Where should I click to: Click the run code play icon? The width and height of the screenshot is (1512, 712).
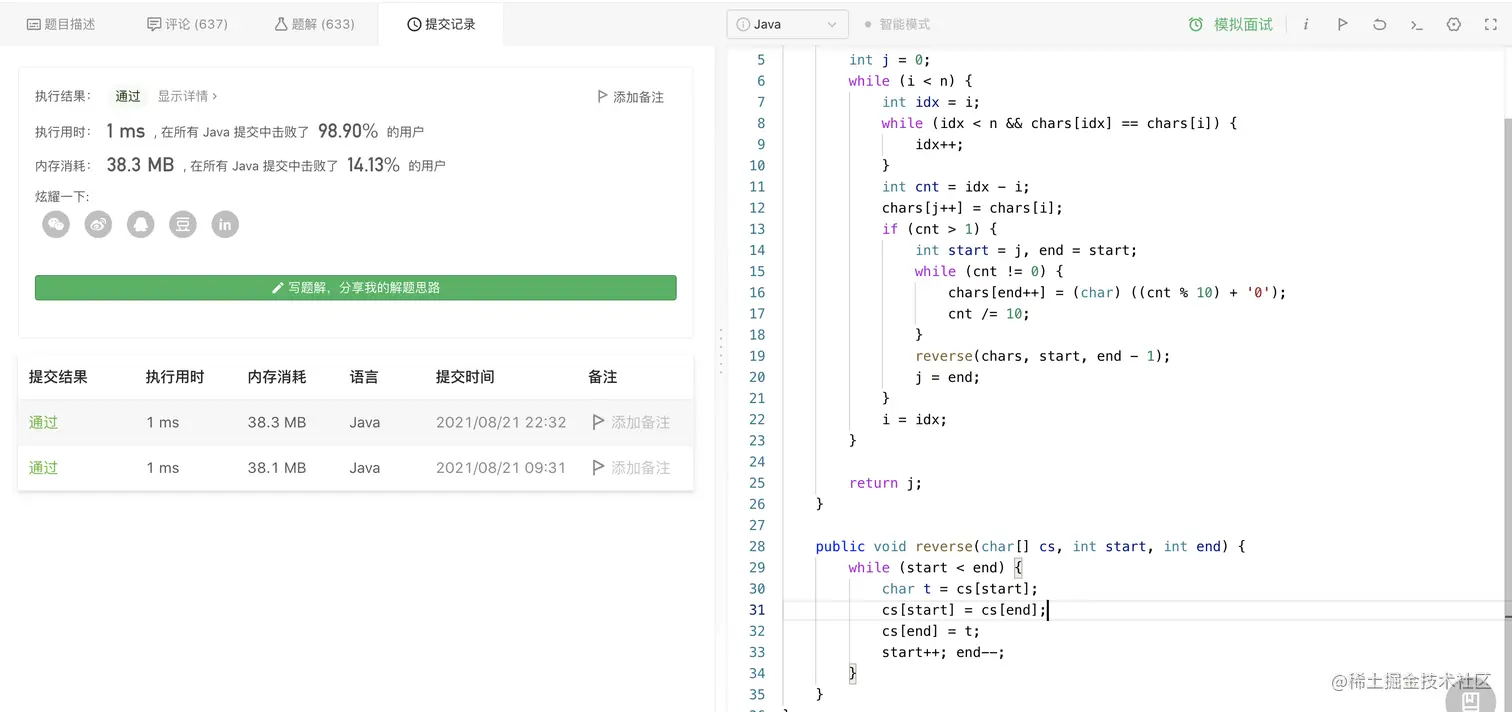click(1343, 24)
